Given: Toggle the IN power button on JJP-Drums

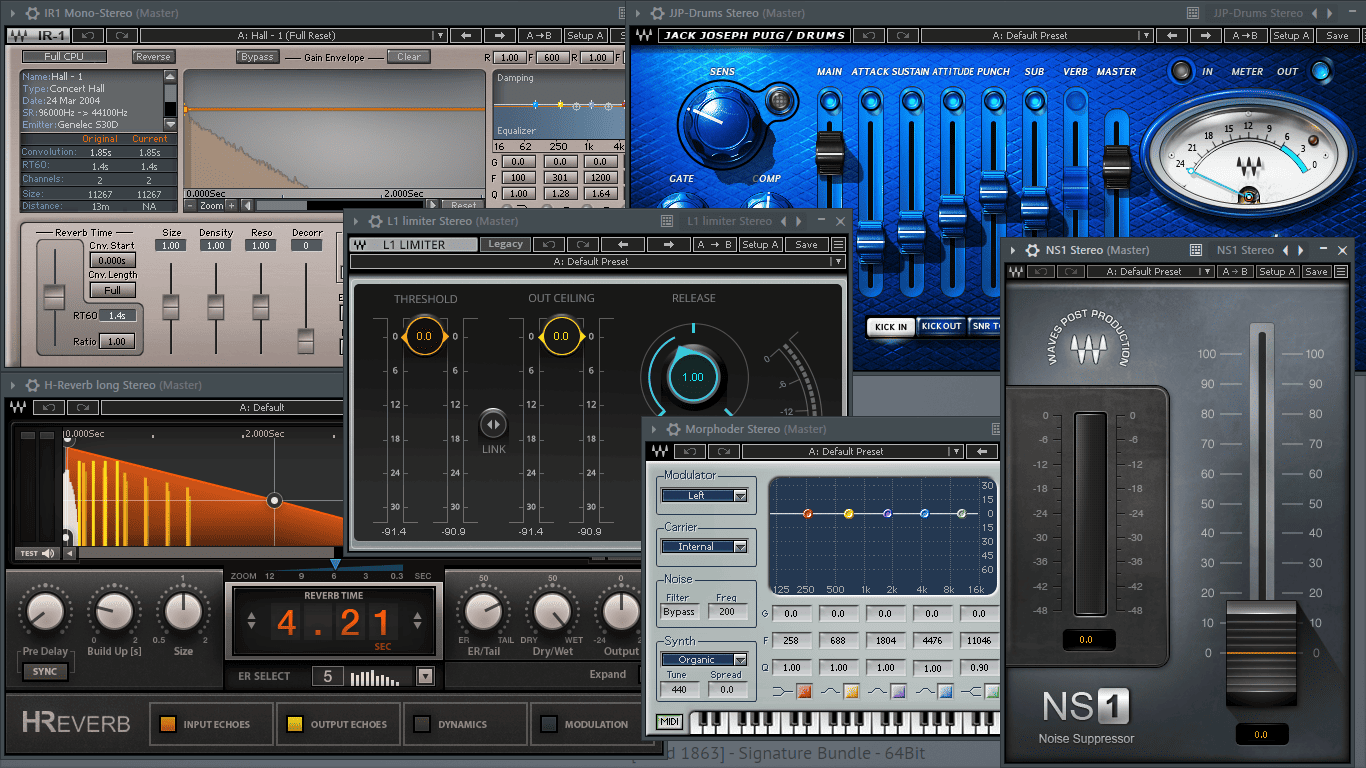Looking at the screenshot, I should point(1182,71).
